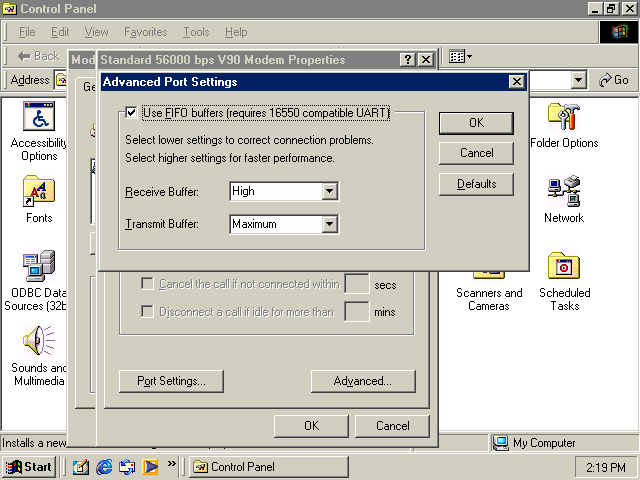The width and height of the screenshot is (640, 480).
Task: Open the Views button dropdown arrow
Action: click(x=469, y=56)
